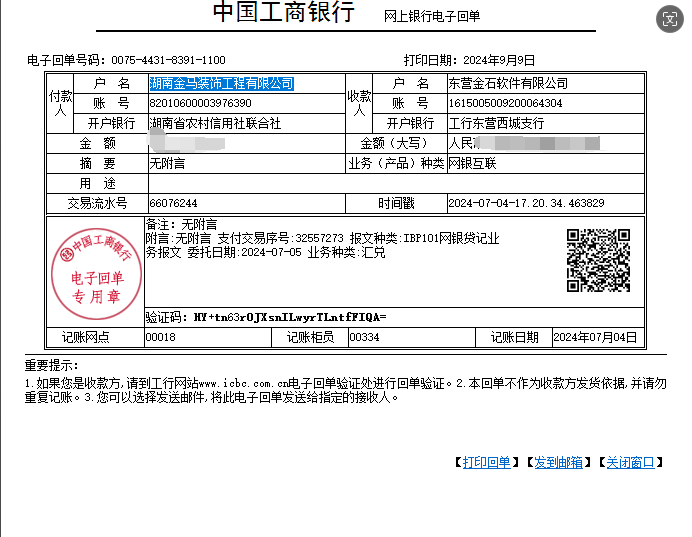Click payer account number 82010600003976390
The height and width of the screenshot is (537, 692).
click(x=200, y=103)
